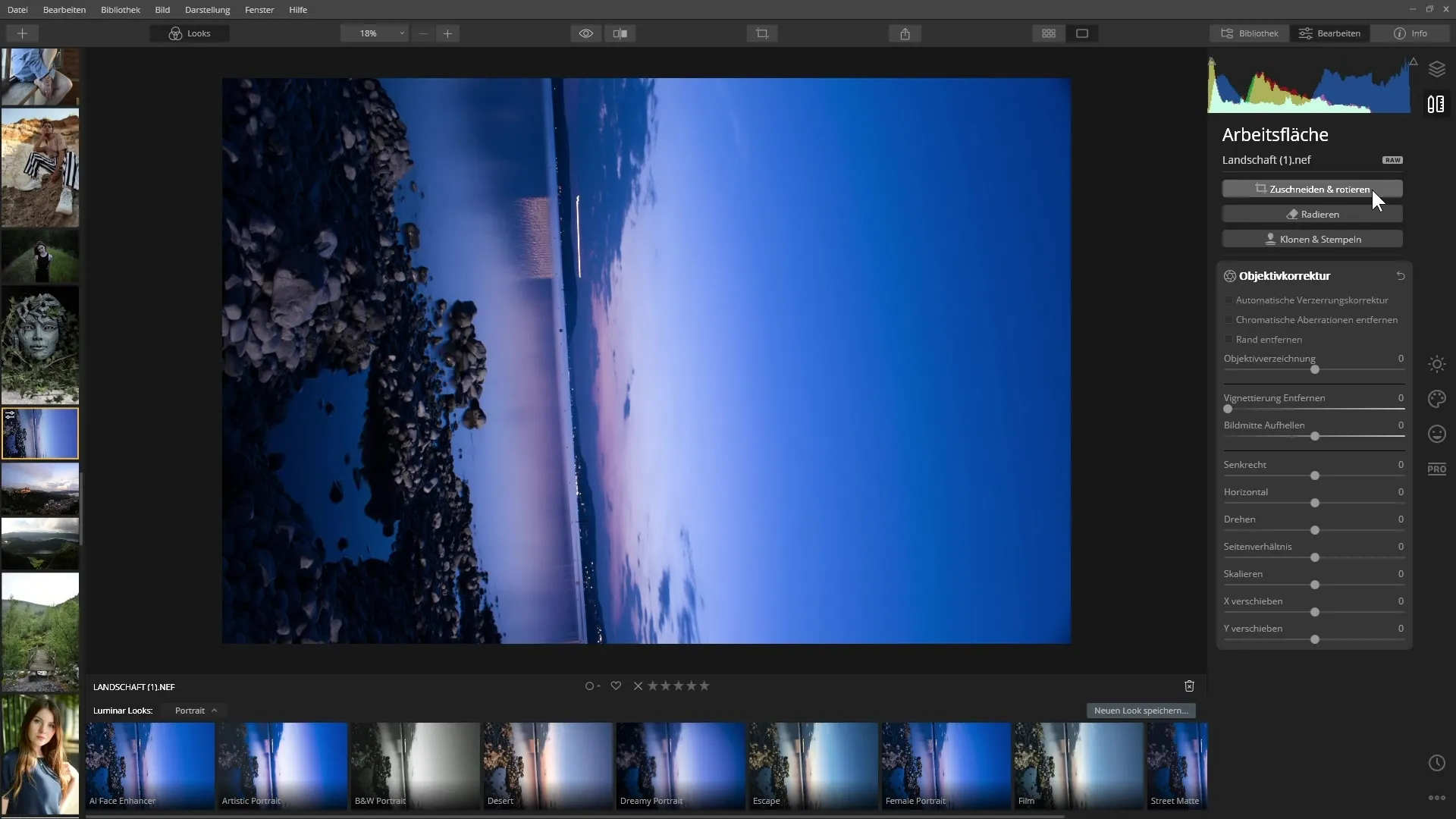The height and width of the screenshot is (819, 1456).
Task: Enable Automatische Verzerrungskorrektur checkbox
Action: pos(1228,300)
